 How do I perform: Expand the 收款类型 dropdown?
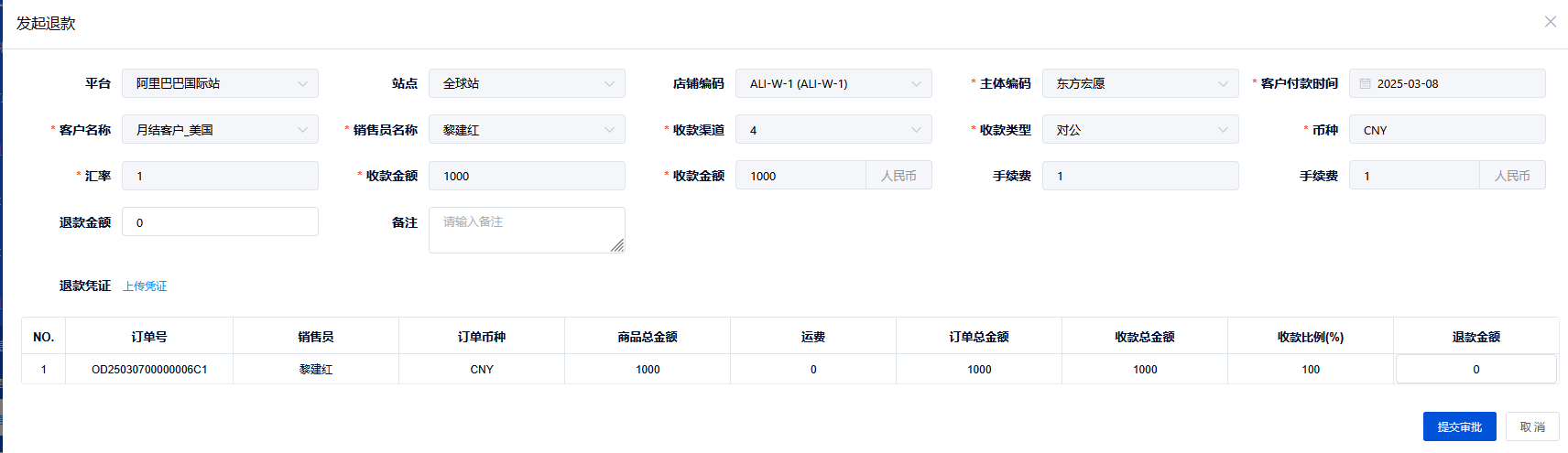pyautogui.click(x=1222, y=130)
